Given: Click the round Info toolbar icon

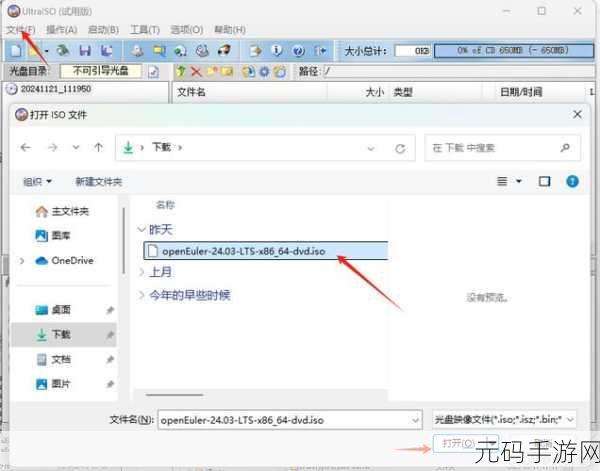Looking at the screenshot, I should [277, 51].
